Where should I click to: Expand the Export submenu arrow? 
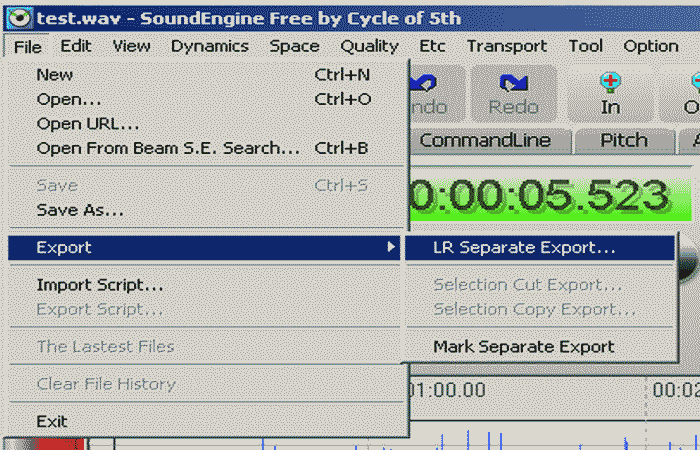(x=392, y=247)
